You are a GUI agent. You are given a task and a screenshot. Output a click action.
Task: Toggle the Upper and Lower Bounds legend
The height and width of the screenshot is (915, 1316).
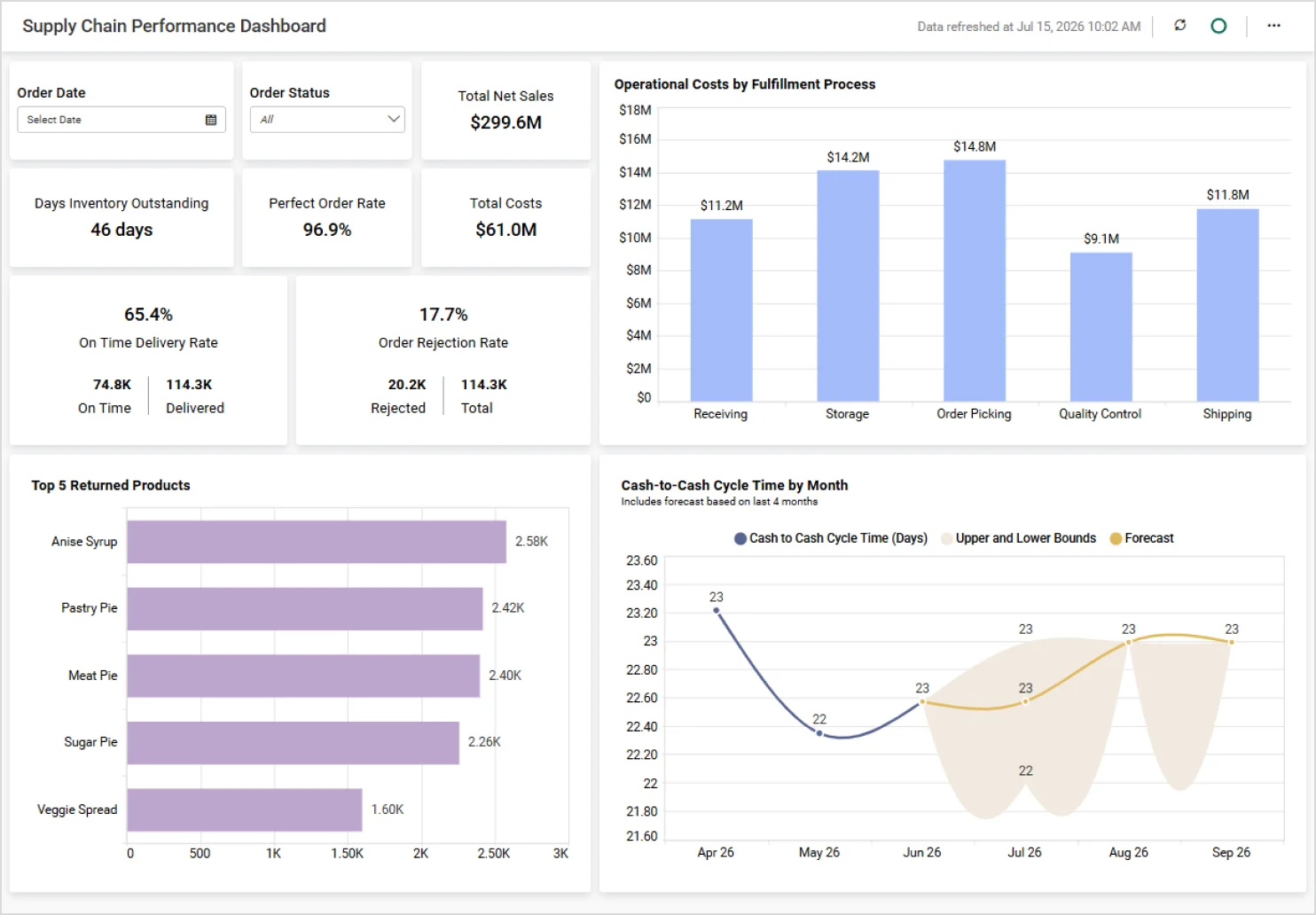[x=1018, y=538]
